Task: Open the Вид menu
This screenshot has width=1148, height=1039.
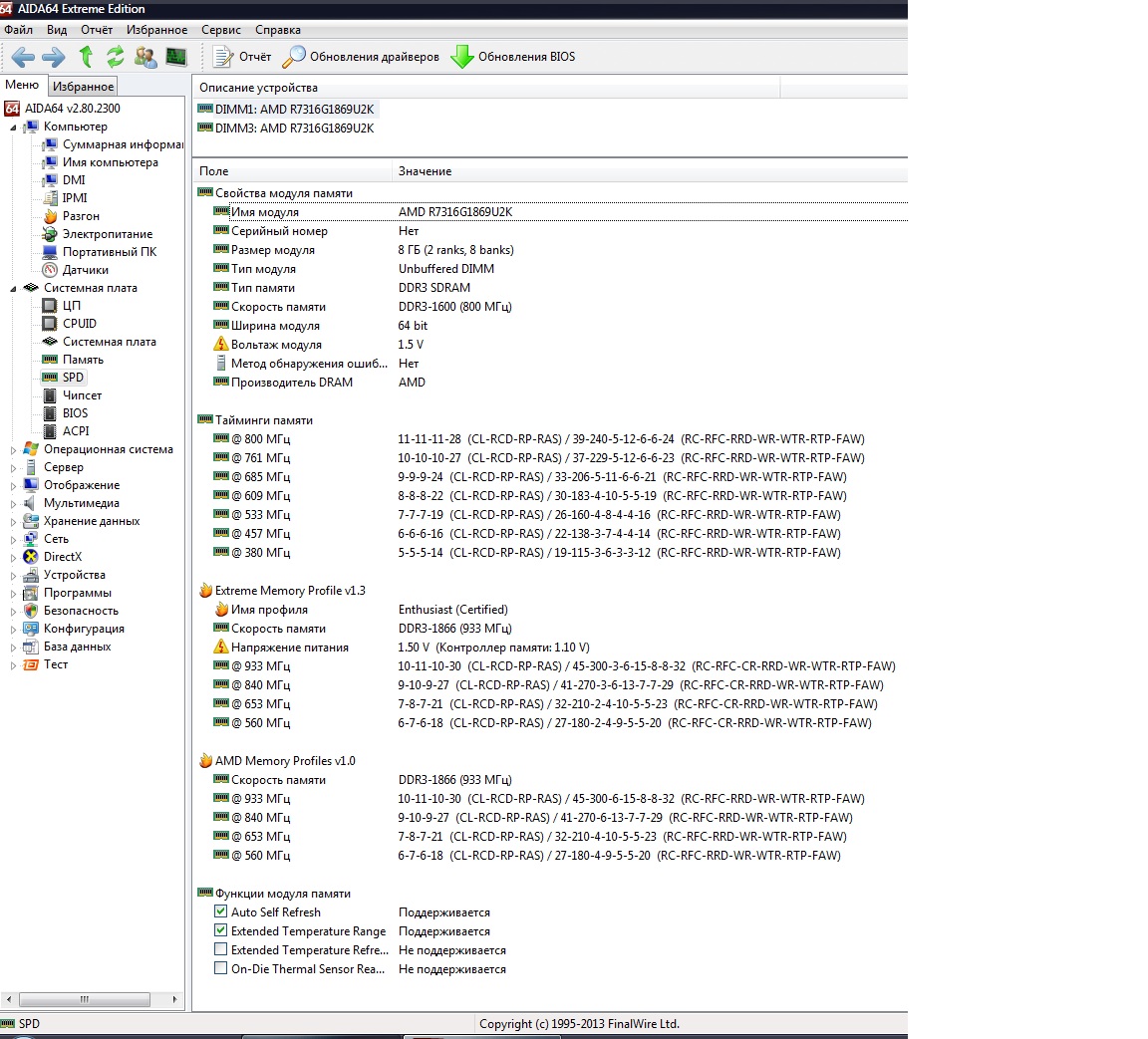Action: tap(57, 30)
